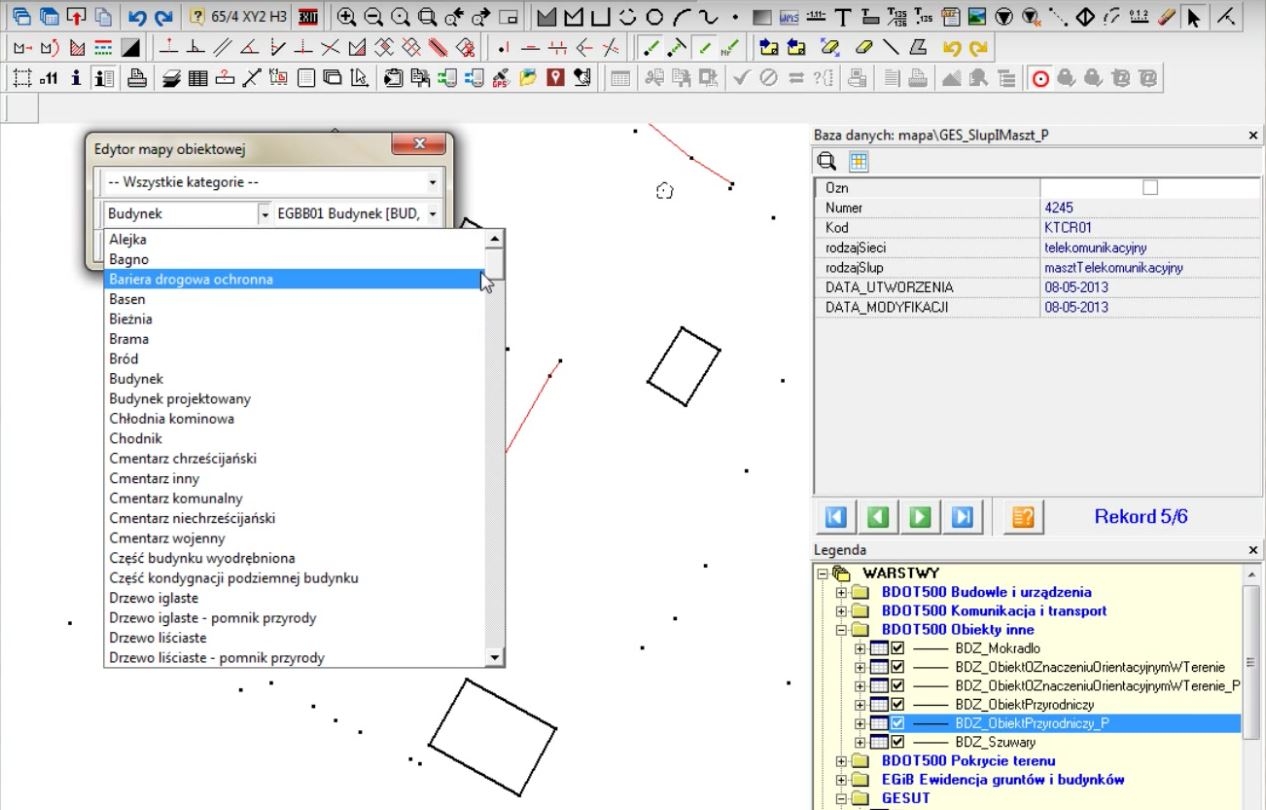This screenshot has height=810, width=1266.
Task: Click the printer icon in third toolbar
Action: [x=138, y=79]
